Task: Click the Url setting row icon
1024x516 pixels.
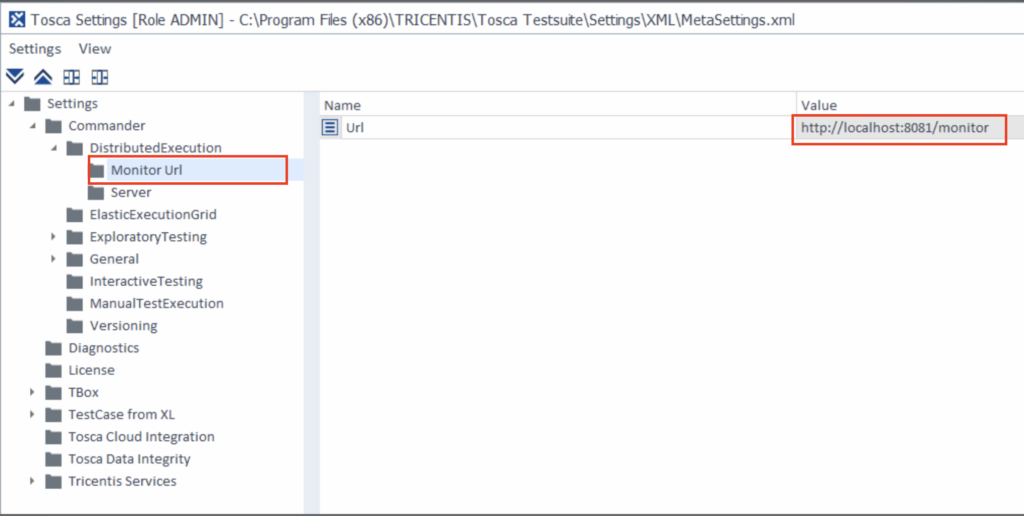Action: [x=330, y=127]
